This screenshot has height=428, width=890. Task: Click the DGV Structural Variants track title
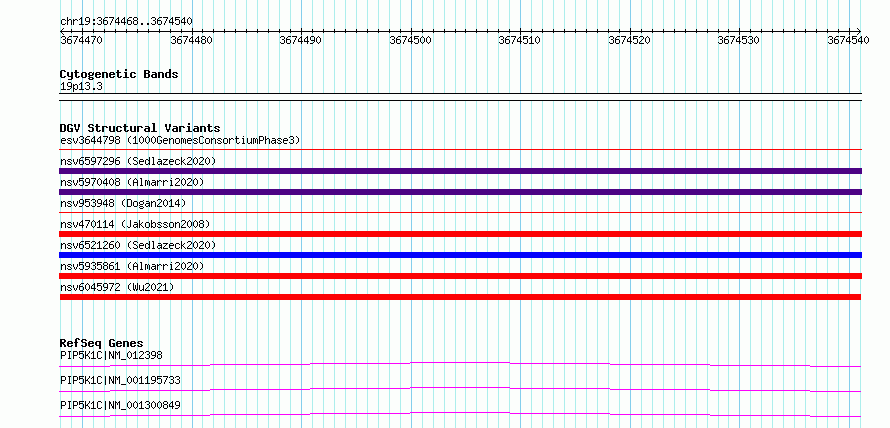click(x=140, y=128)
